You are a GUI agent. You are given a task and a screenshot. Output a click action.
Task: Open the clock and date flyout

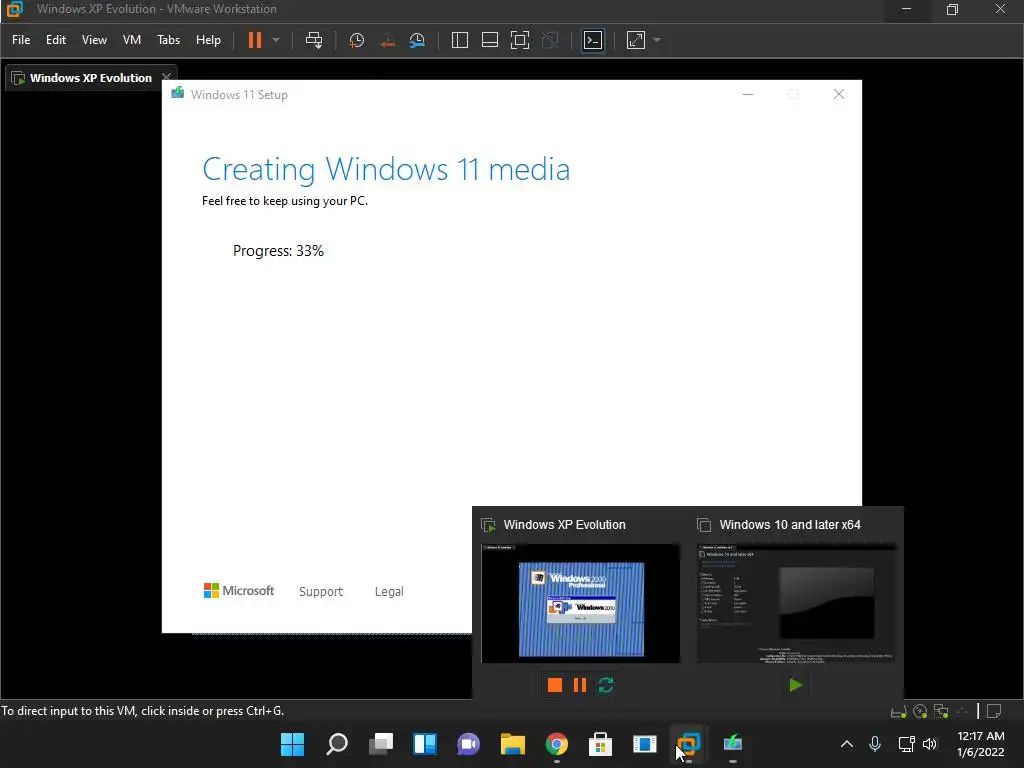pos(981,744)
